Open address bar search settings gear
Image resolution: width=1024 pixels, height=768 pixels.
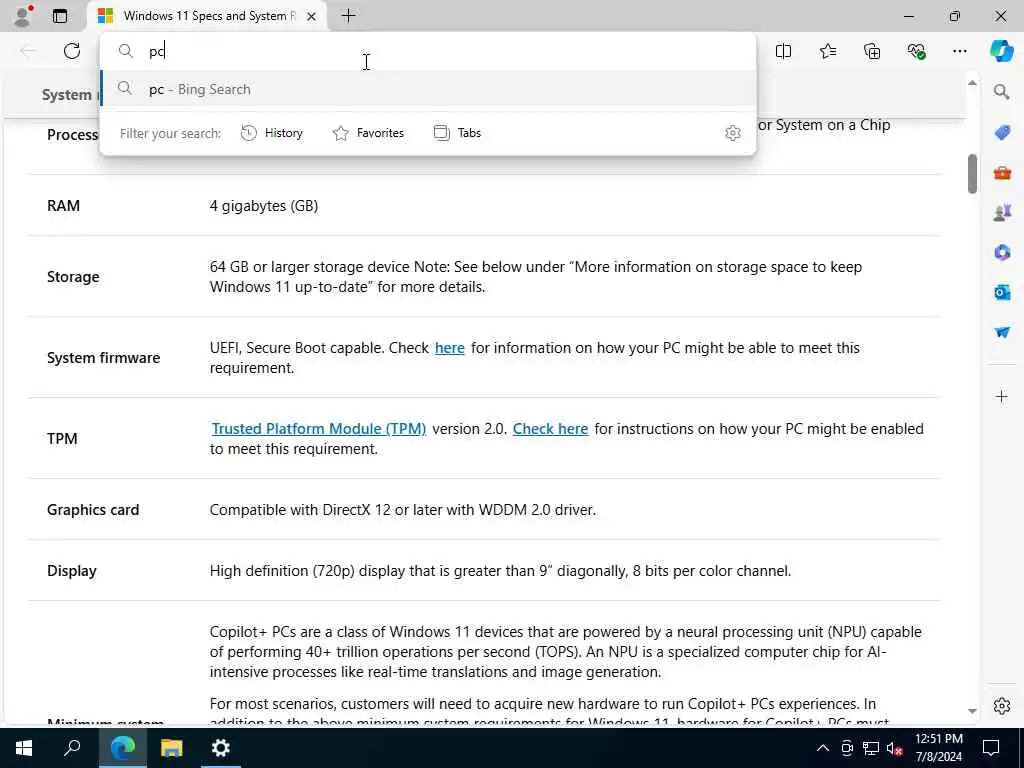pyautogui.click(x=733, y=133)
